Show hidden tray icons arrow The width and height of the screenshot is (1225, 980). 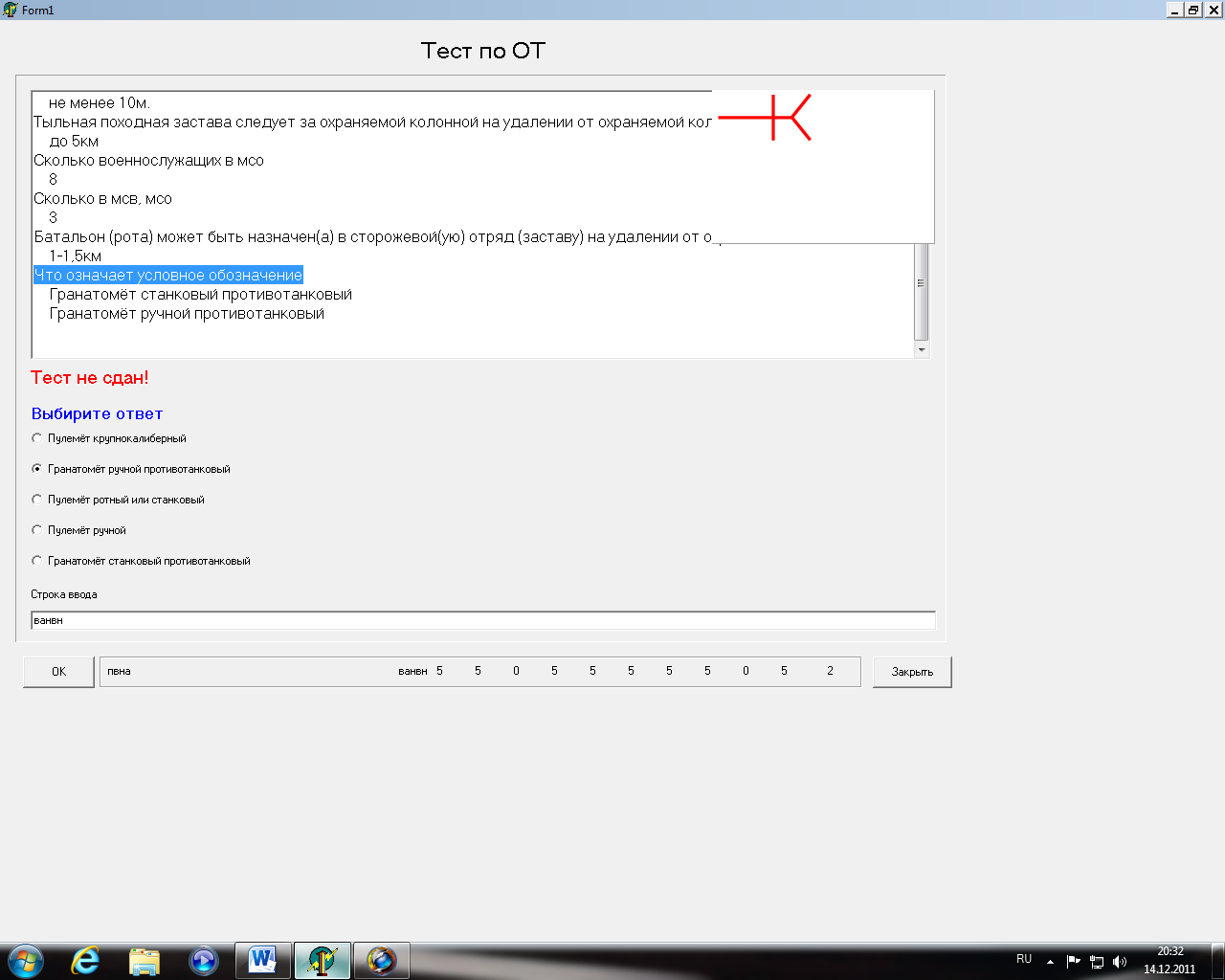1050,962
